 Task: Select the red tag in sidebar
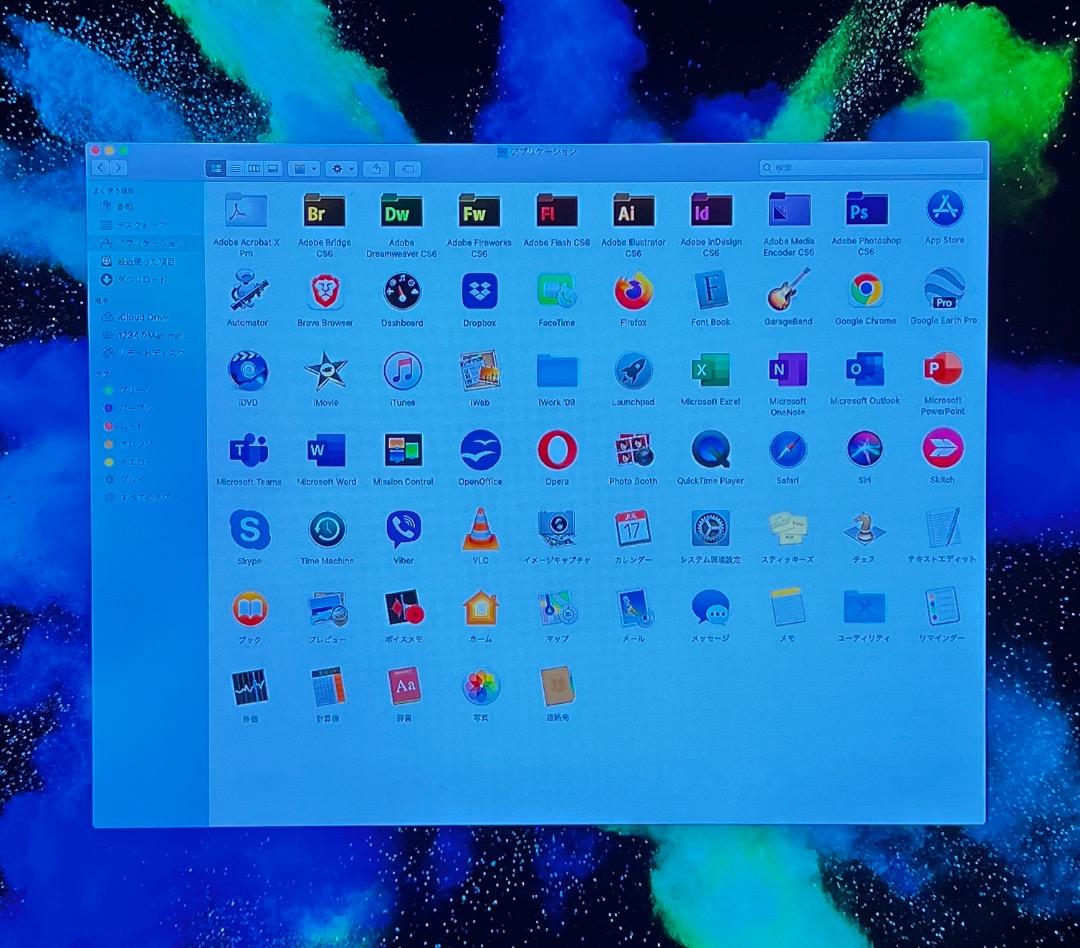[129, 426]
